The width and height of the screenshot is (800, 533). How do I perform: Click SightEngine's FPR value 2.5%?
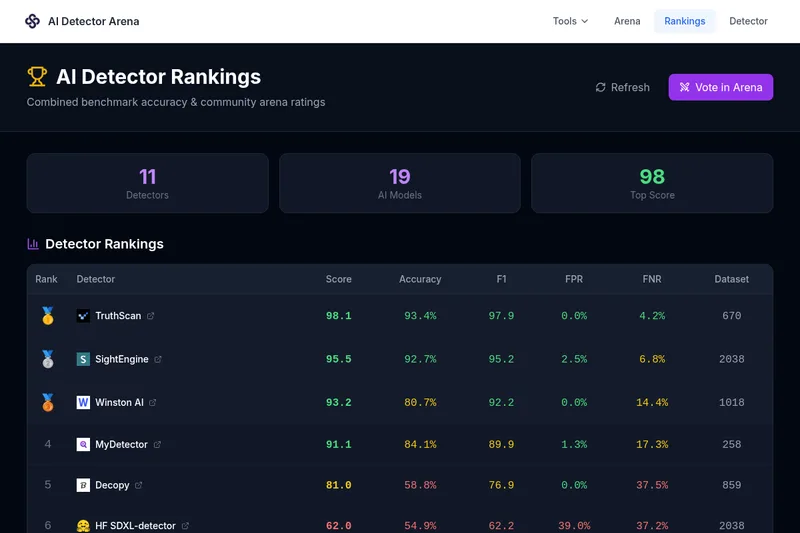click(574, 359)
